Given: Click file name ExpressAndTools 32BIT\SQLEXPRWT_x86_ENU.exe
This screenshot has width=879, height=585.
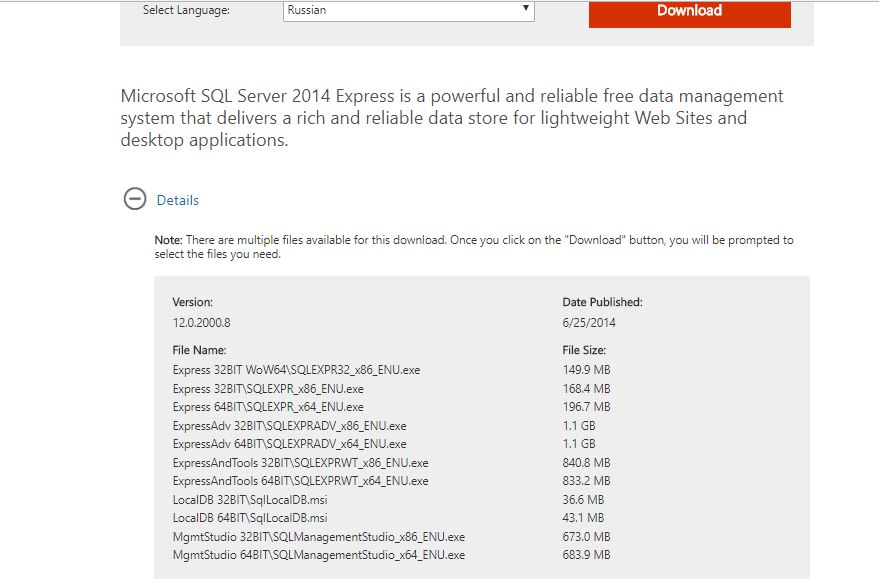Looking at the screenshot, I should 300,463.
